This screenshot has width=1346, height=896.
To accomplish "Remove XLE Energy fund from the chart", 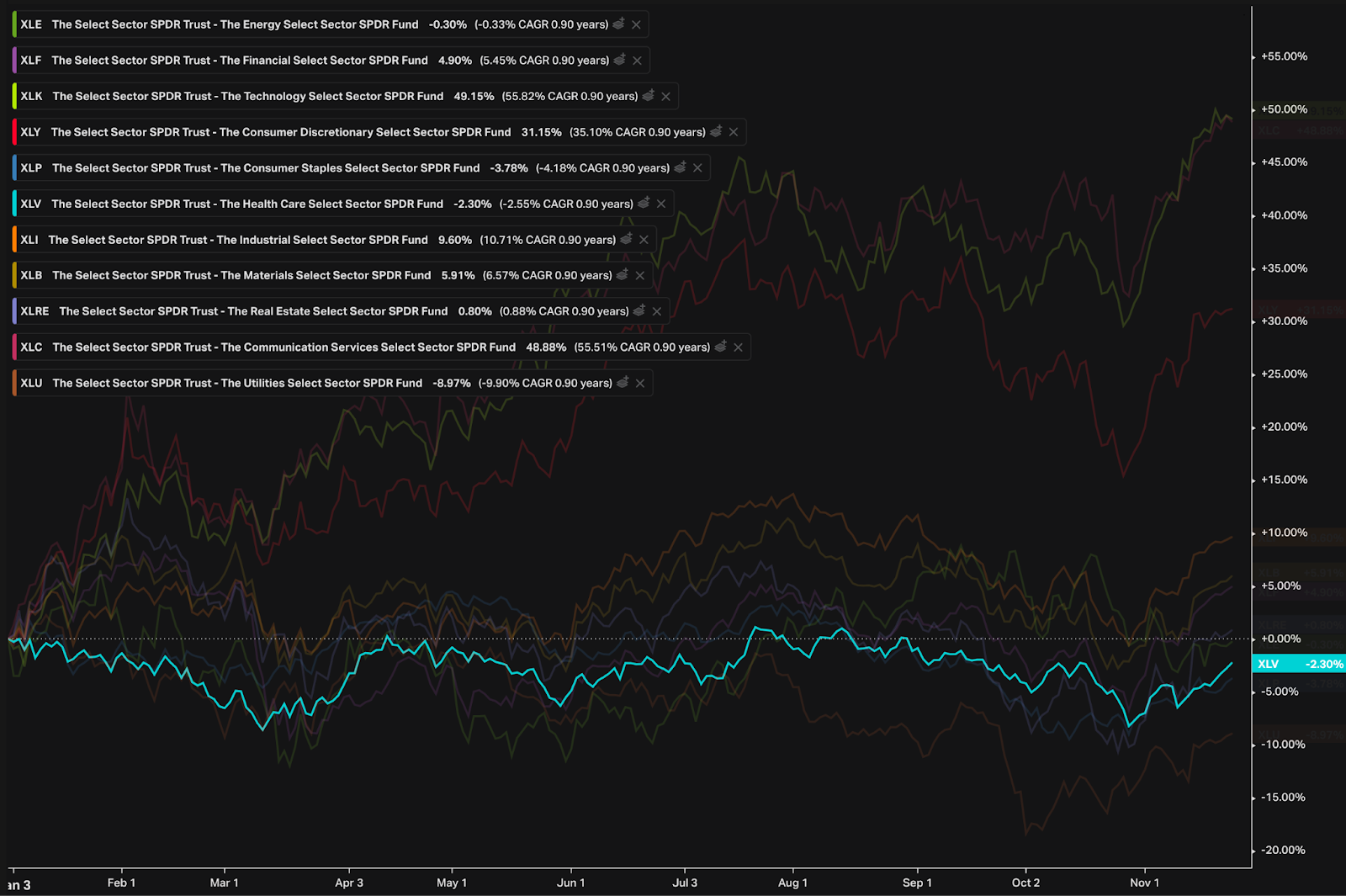I will click(x=636, y=24).
